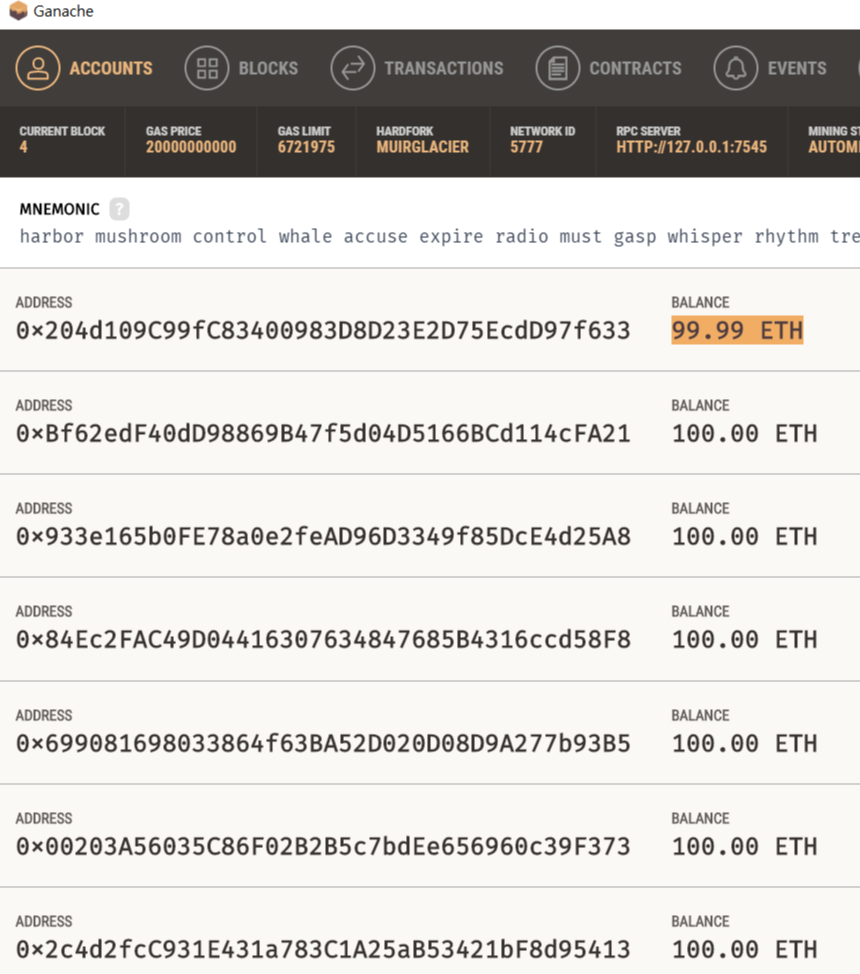Viewport: 860px width, 974px height.
Task: Click the HARDFORK label
Action: point(405,131)
